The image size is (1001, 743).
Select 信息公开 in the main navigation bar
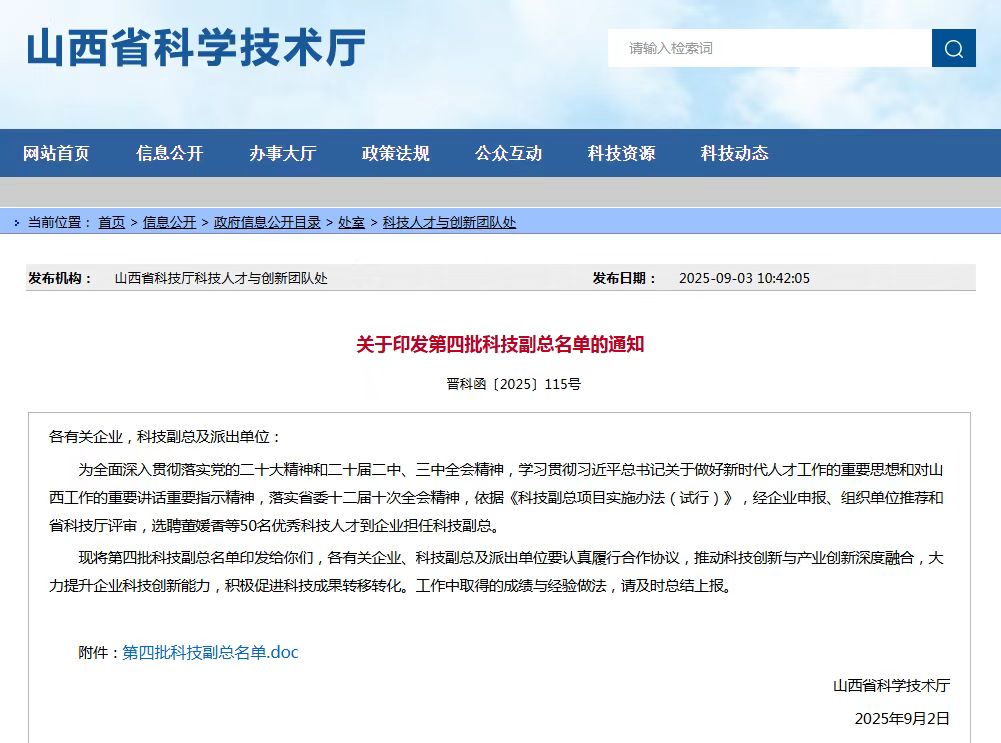[x=169, y=153]
